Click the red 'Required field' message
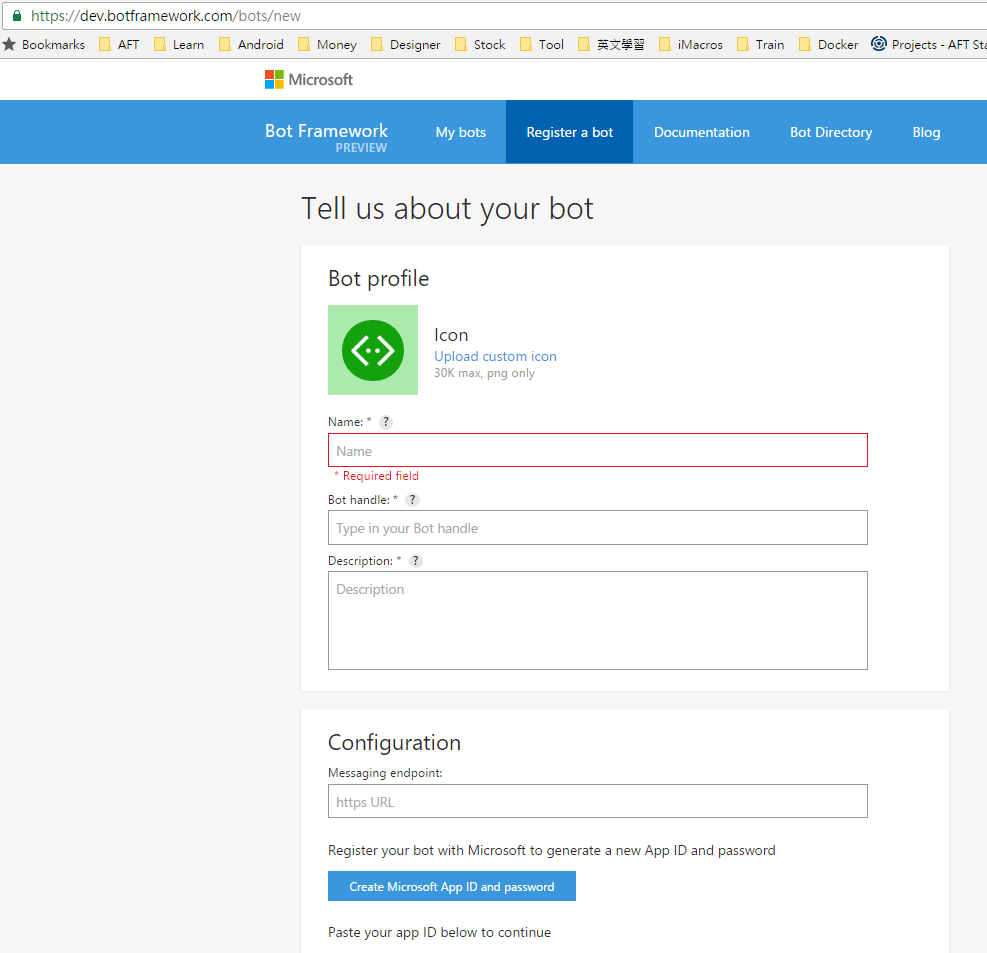This screenshot has height=953, width=987. [x=376, y=476]
